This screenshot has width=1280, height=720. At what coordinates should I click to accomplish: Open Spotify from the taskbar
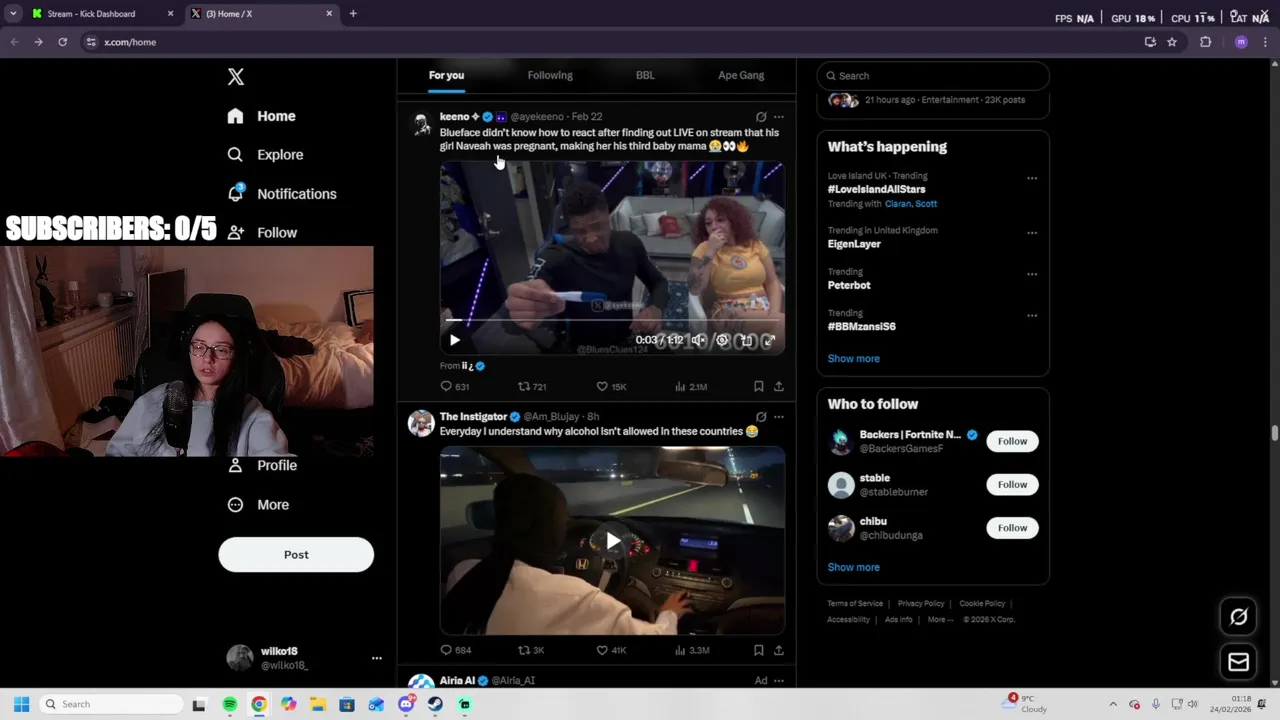(230, 704)
